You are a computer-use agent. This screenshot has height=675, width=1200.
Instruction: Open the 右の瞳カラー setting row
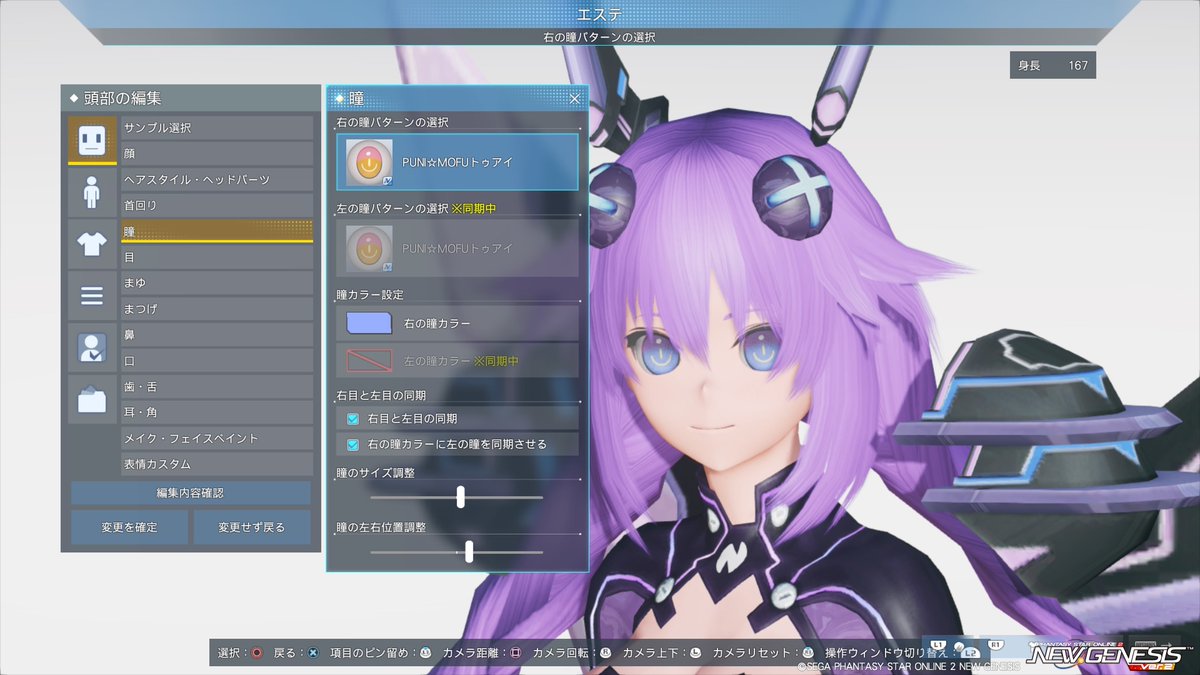point(457,323)
